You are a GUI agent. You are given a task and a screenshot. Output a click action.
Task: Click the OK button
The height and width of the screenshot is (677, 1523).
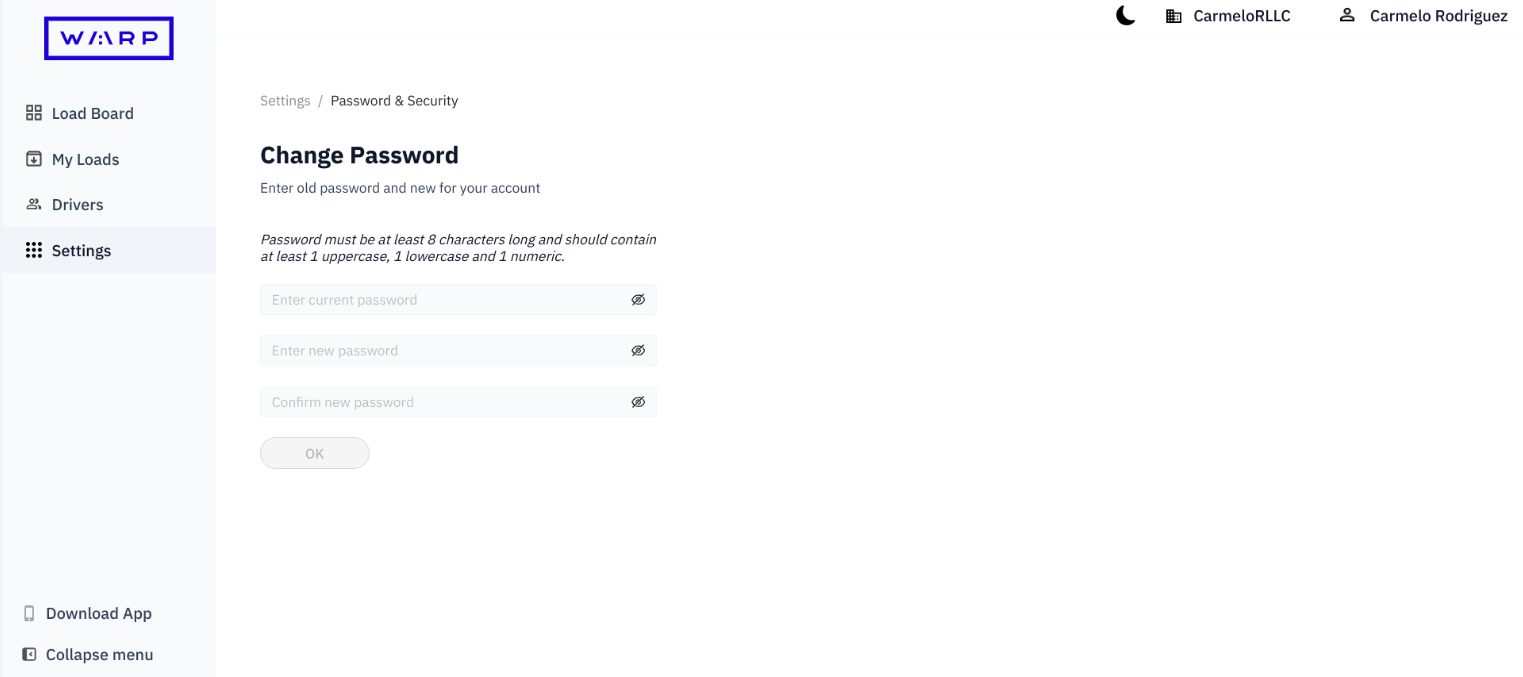point(315,453)
